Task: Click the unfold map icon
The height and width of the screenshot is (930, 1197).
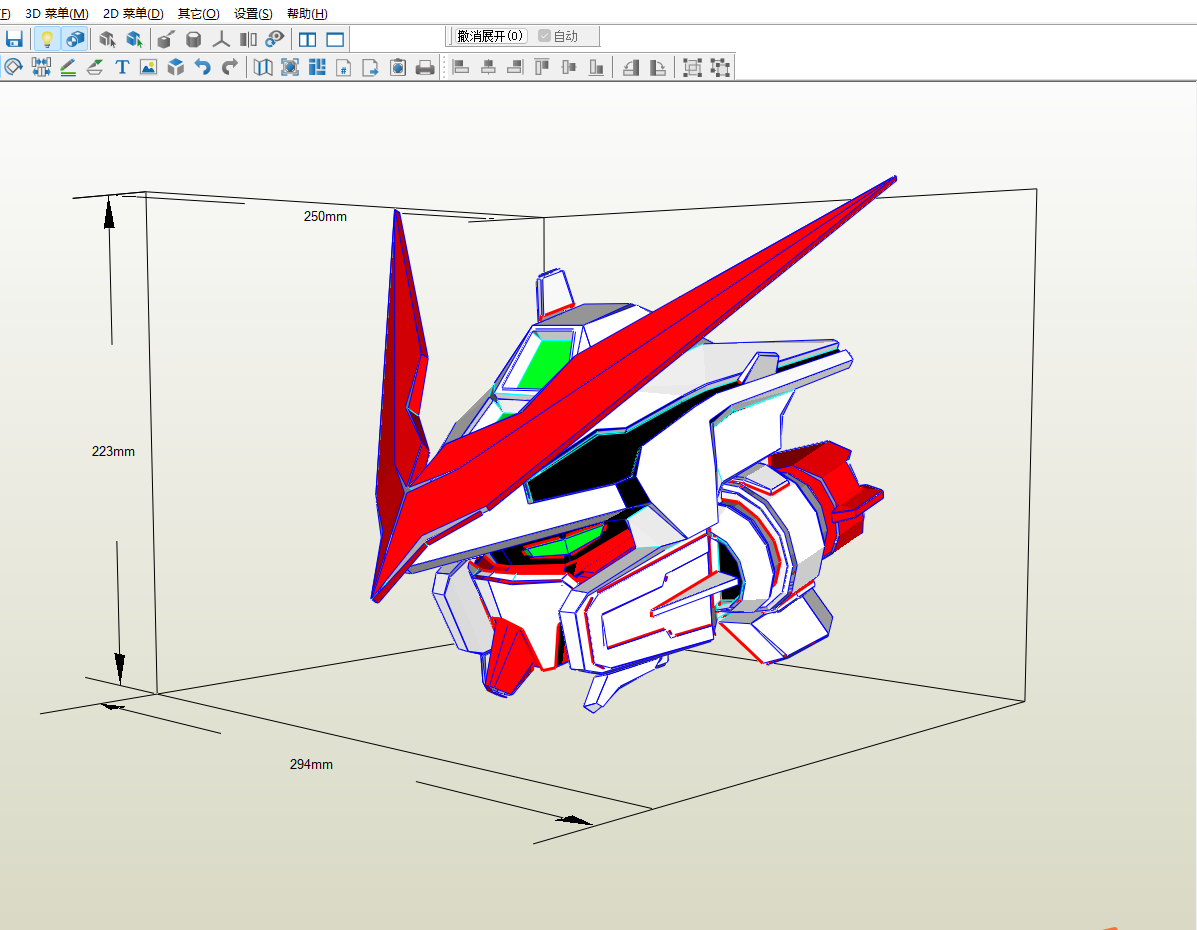Action: (x=263, y=67)
